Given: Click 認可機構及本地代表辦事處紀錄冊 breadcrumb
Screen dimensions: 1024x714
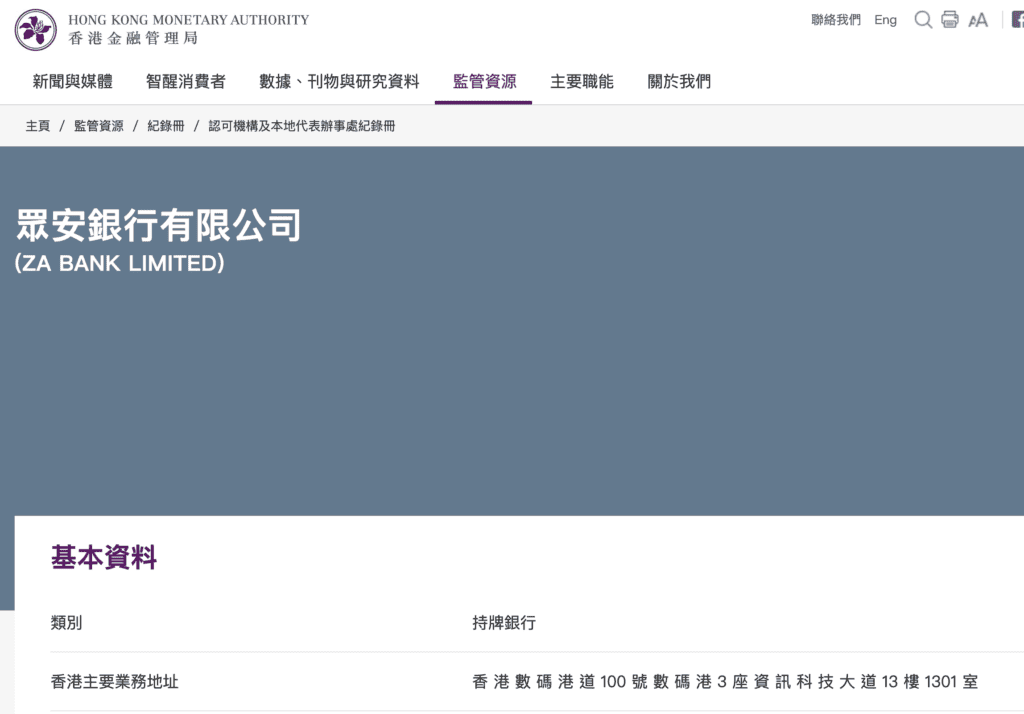Looking at the screenshot, I should click(302, 126).
